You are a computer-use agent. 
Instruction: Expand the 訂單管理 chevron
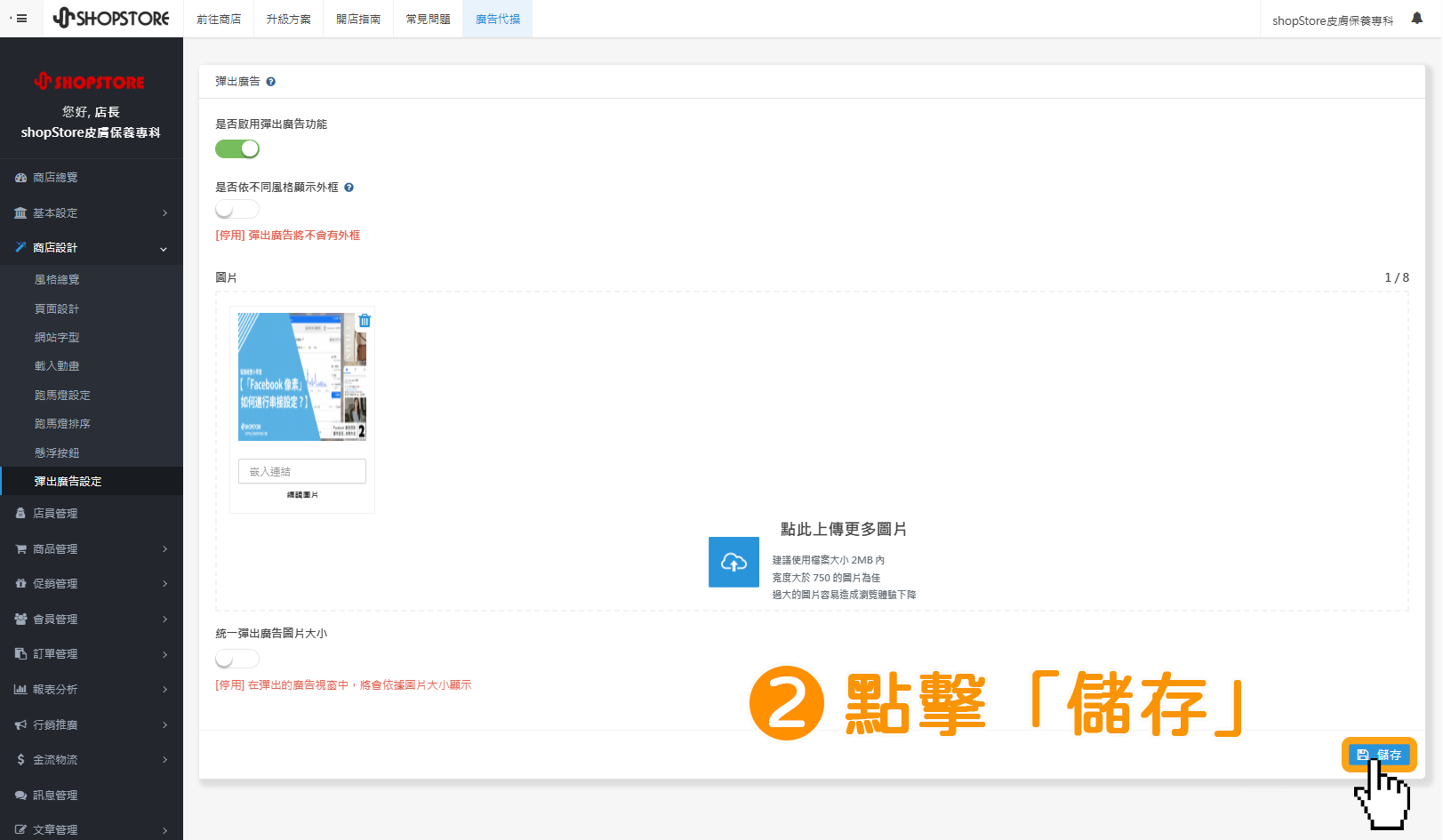tap(165, 655)
